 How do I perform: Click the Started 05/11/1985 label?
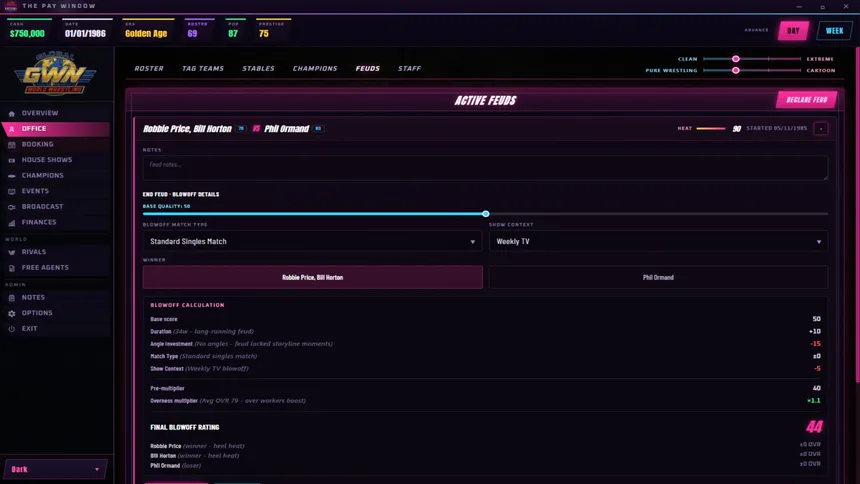(776, 128)
